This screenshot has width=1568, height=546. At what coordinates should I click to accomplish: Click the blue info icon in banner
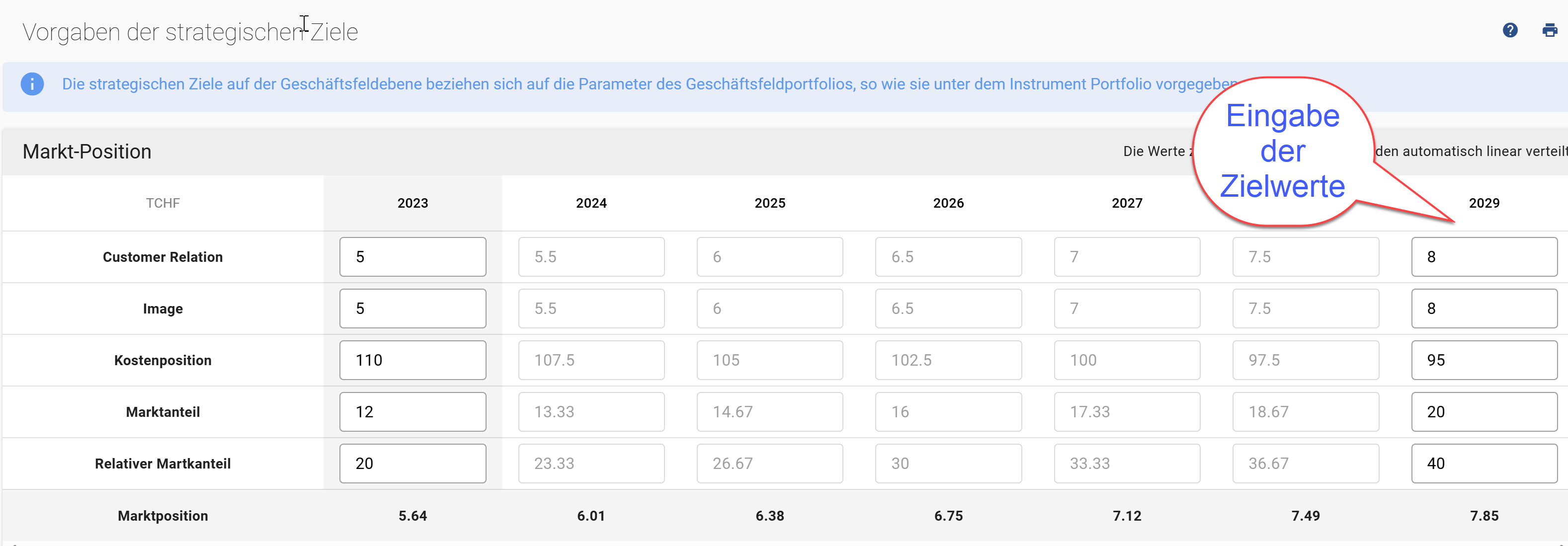coord(32,84)
